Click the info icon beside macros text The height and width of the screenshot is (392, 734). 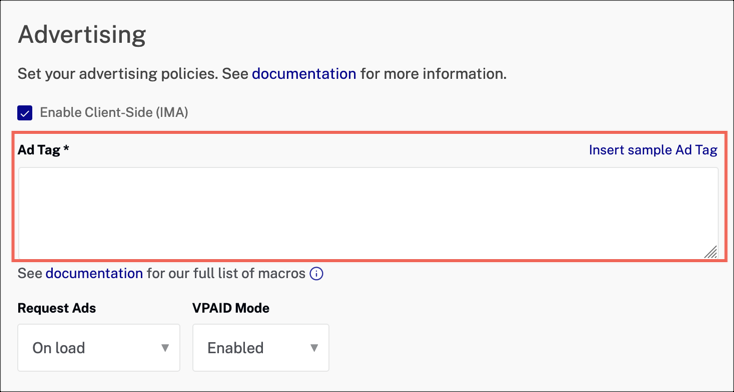tap(316, 274)
